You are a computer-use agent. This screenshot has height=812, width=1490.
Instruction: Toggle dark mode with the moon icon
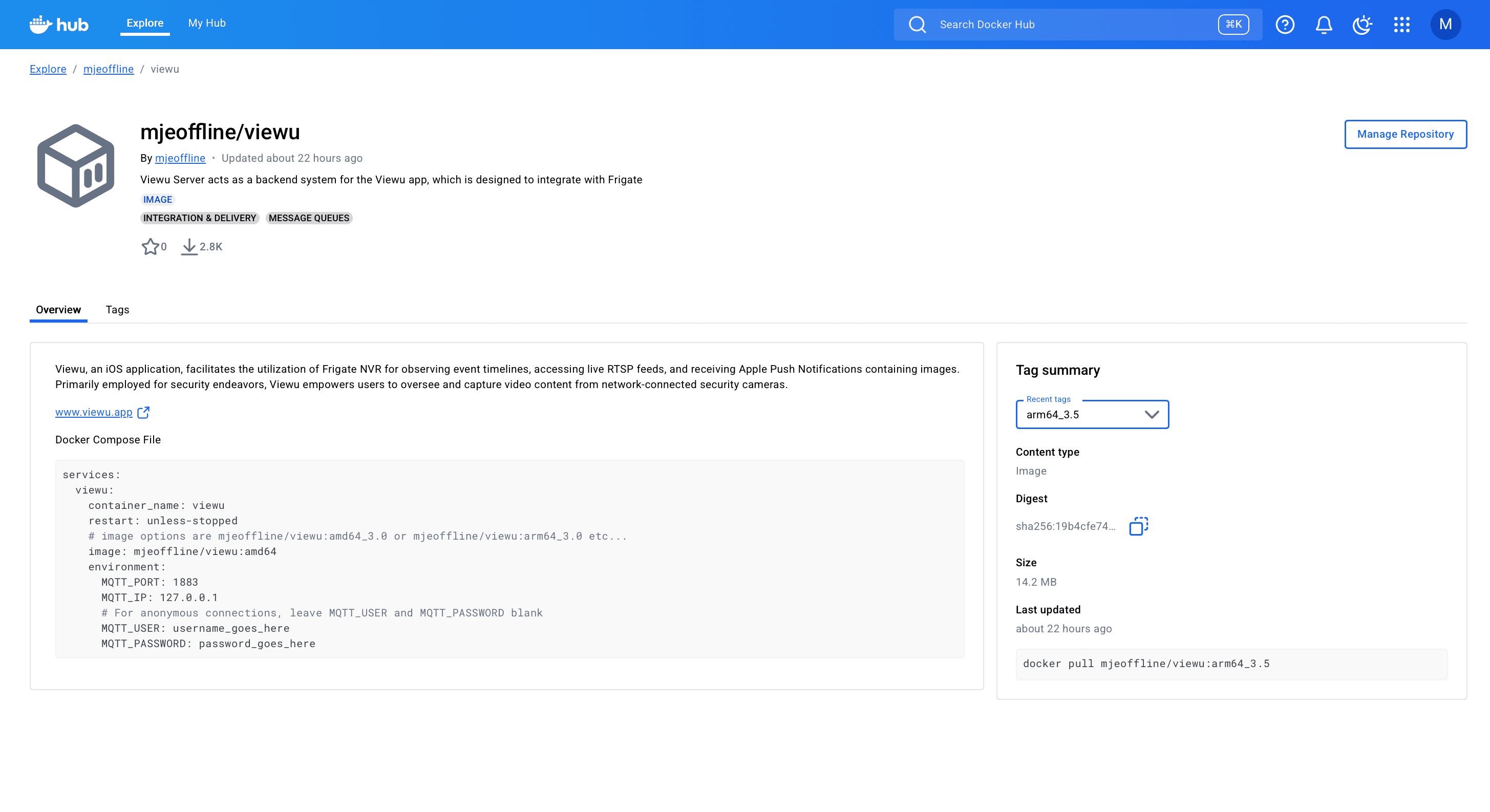pos(1362,24)
